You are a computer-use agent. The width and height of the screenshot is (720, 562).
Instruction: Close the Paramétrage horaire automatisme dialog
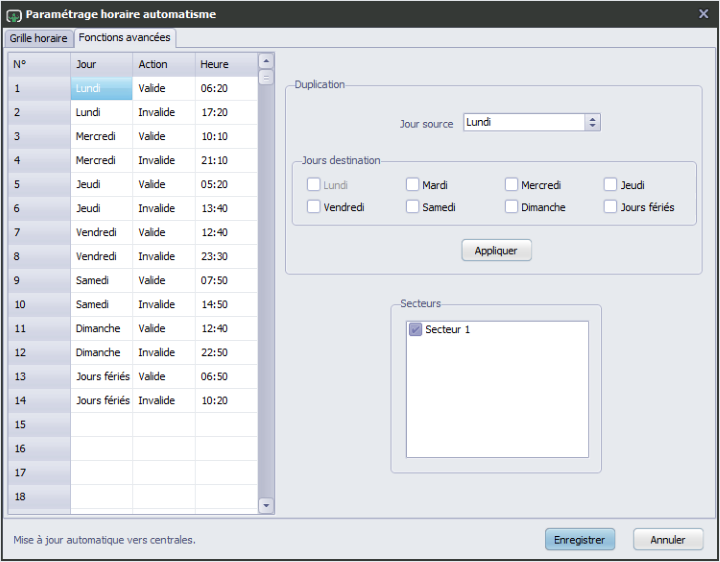click(703, 14)
